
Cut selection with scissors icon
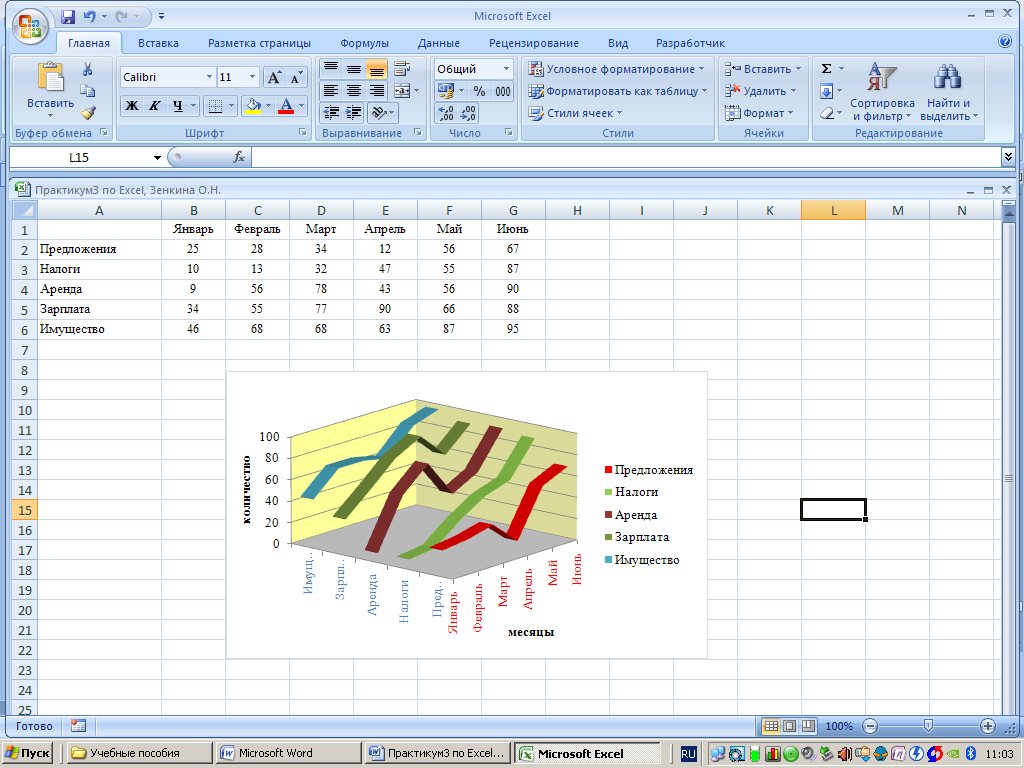[88, 69]
